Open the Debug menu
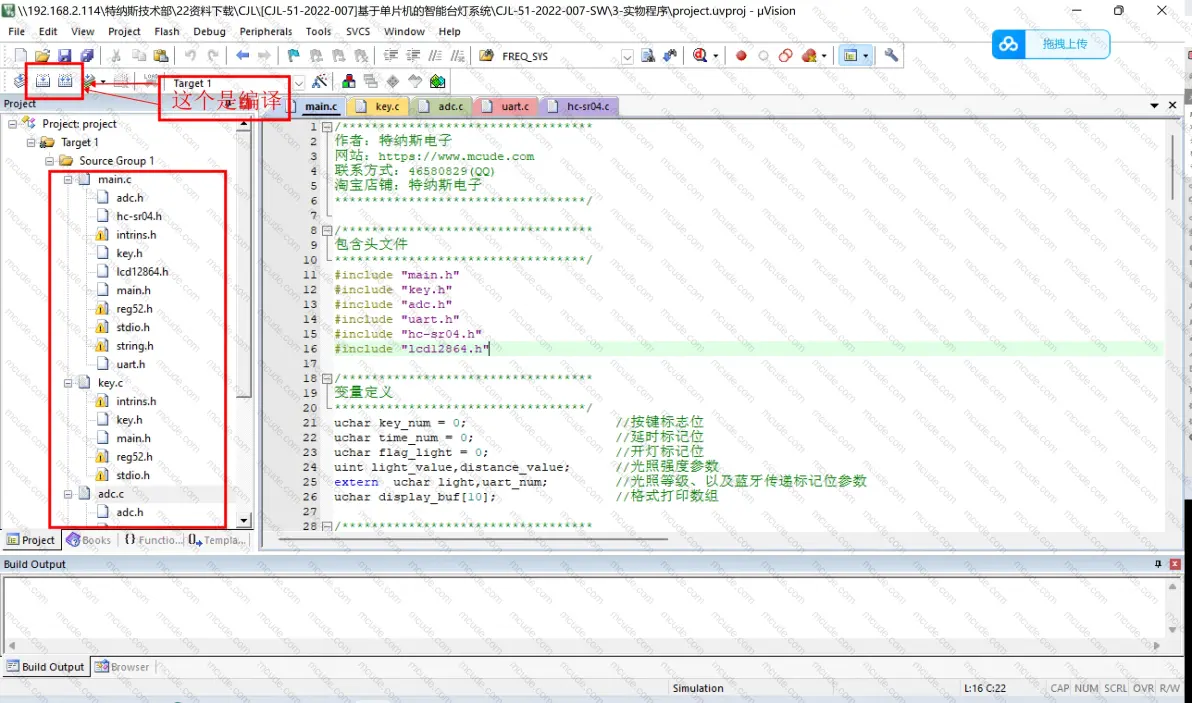 [209, 31]
